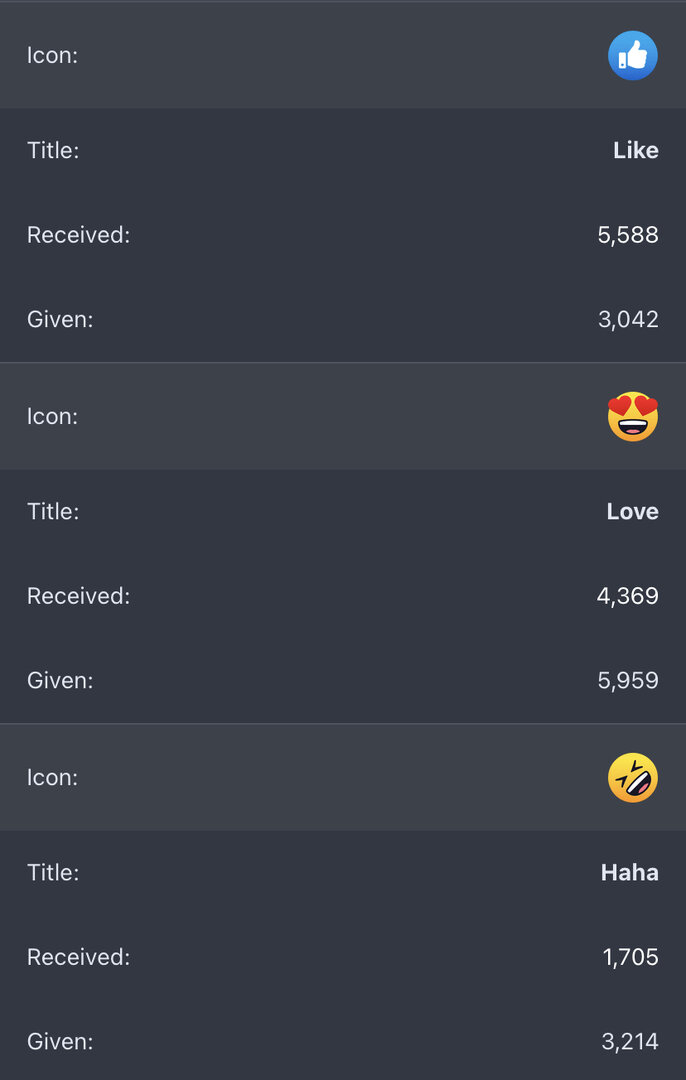Select the Like title text
This screenshot has width=686, height=1080.
[636, 150]
